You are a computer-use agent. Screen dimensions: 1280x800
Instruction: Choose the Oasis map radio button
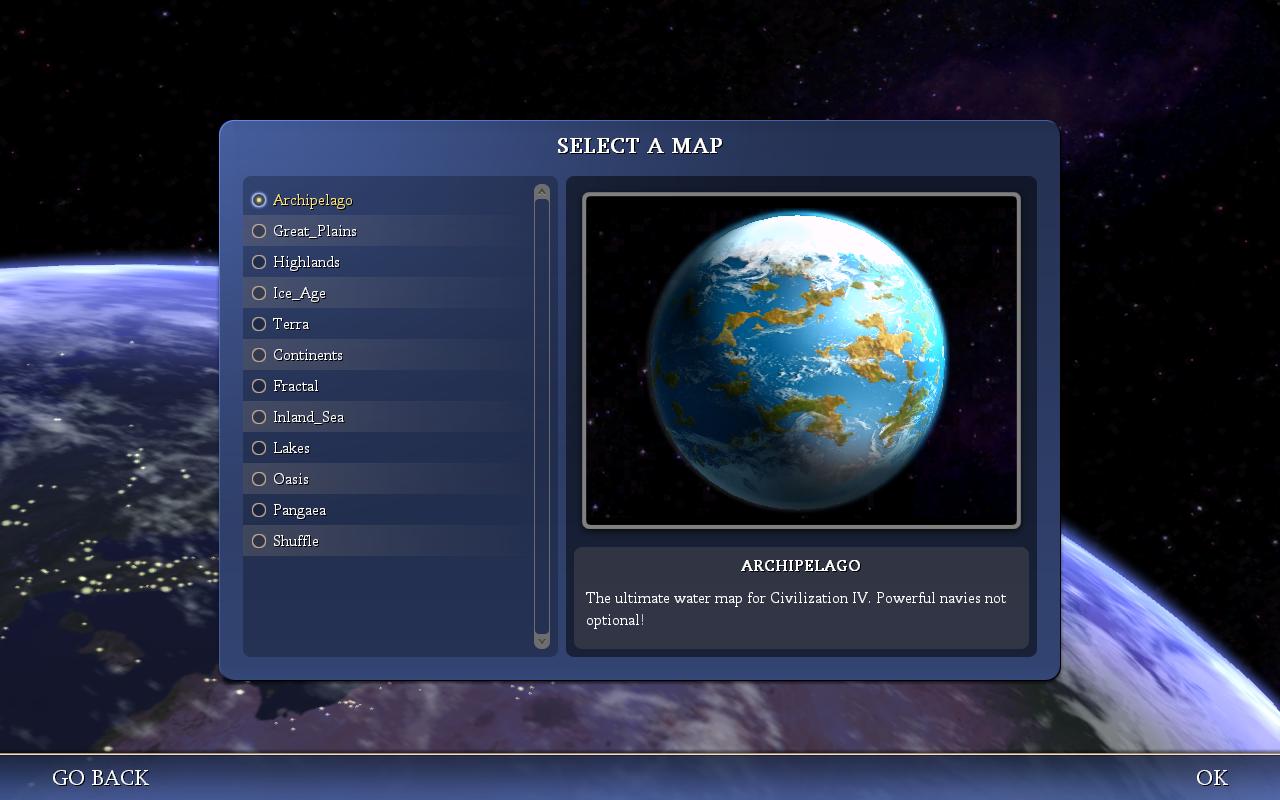[259, 479]
